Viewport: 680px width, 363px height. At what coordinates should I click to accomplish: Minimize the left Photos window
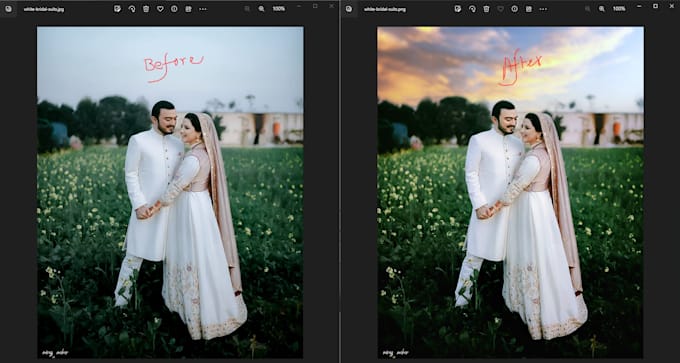[x=299, y=6]
